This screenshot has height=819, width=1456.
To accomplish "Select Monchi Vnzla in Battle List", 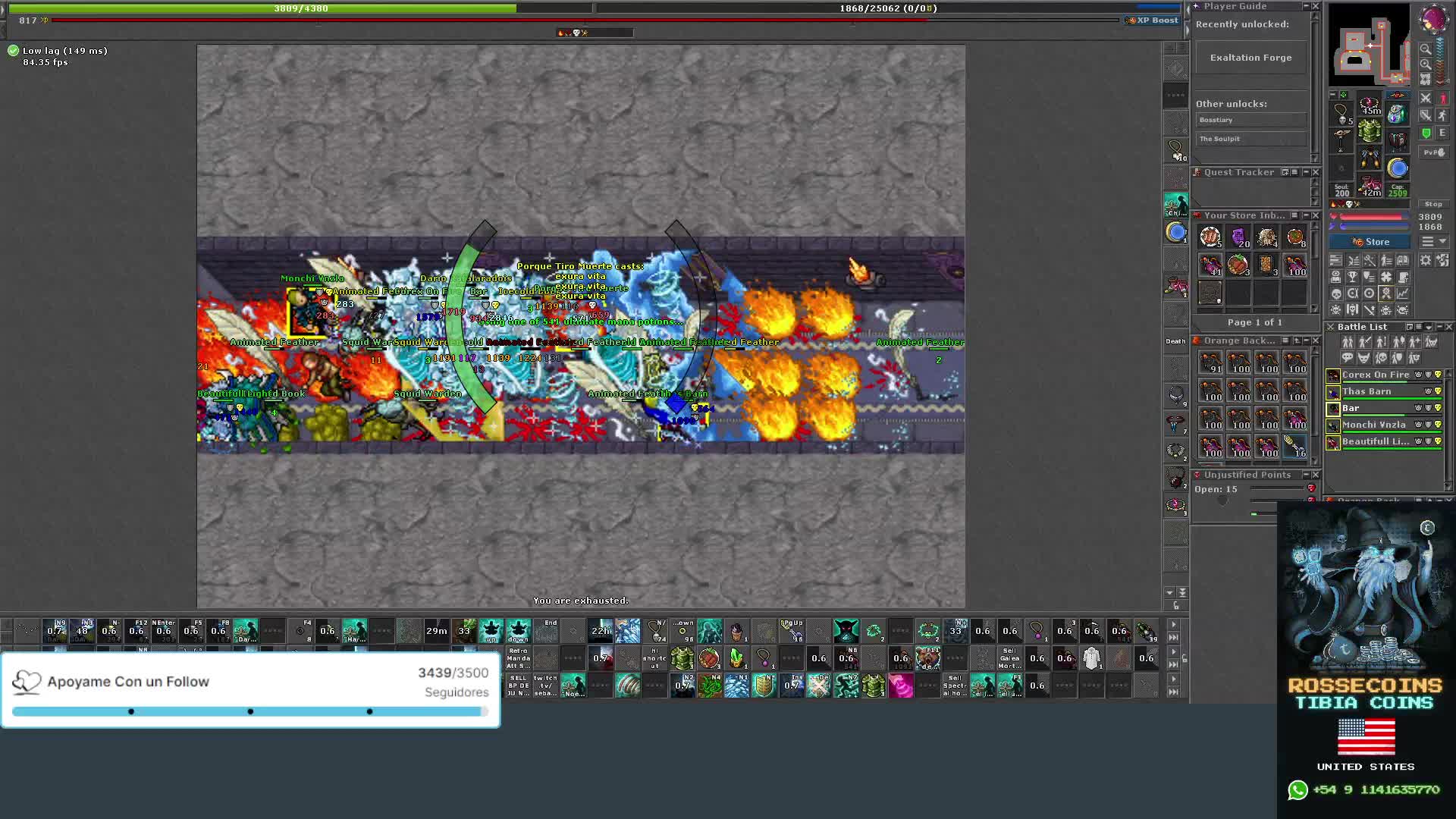I will (x=1384, y=425).
